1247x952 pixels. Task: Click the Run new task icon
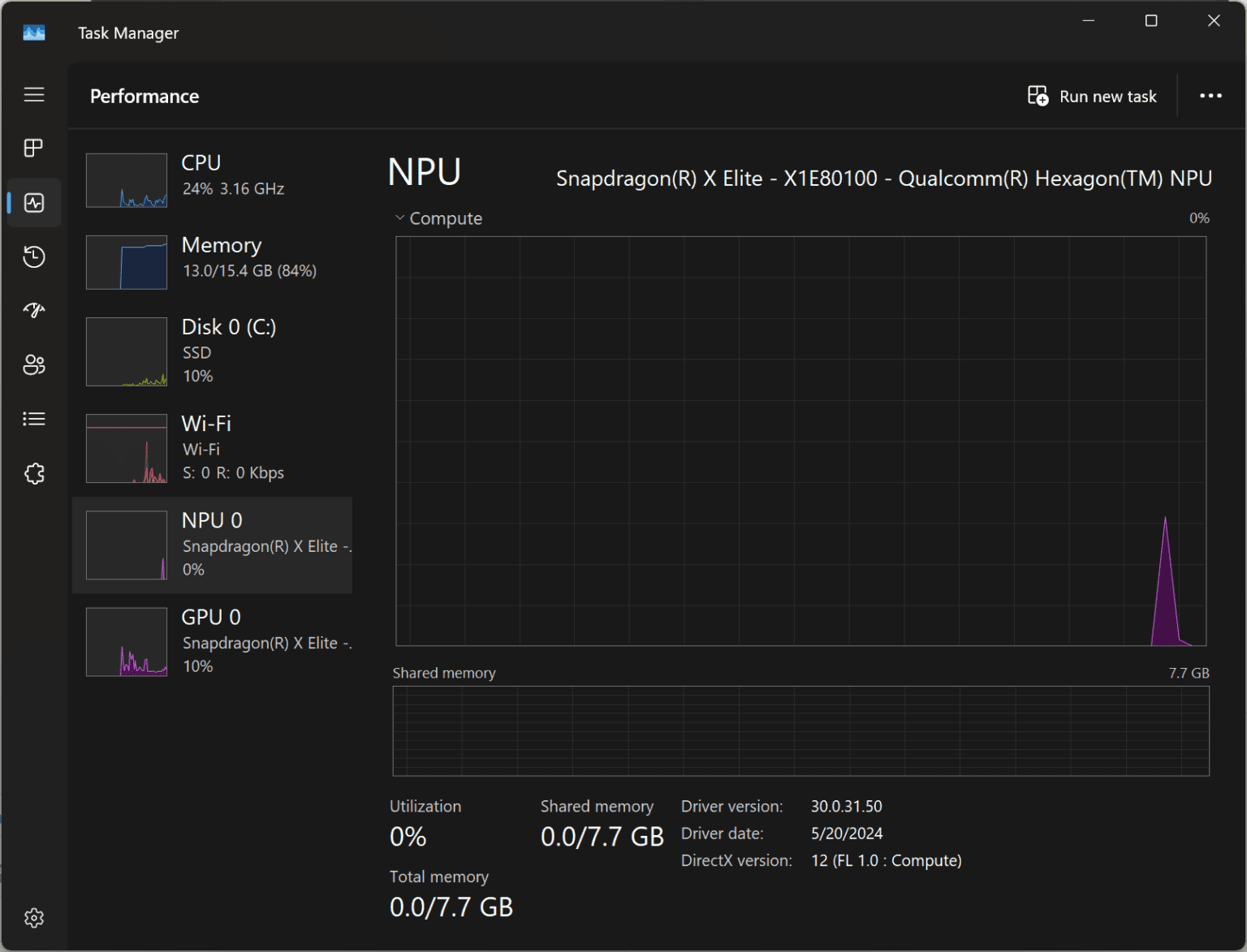(x=1037, y=96)
